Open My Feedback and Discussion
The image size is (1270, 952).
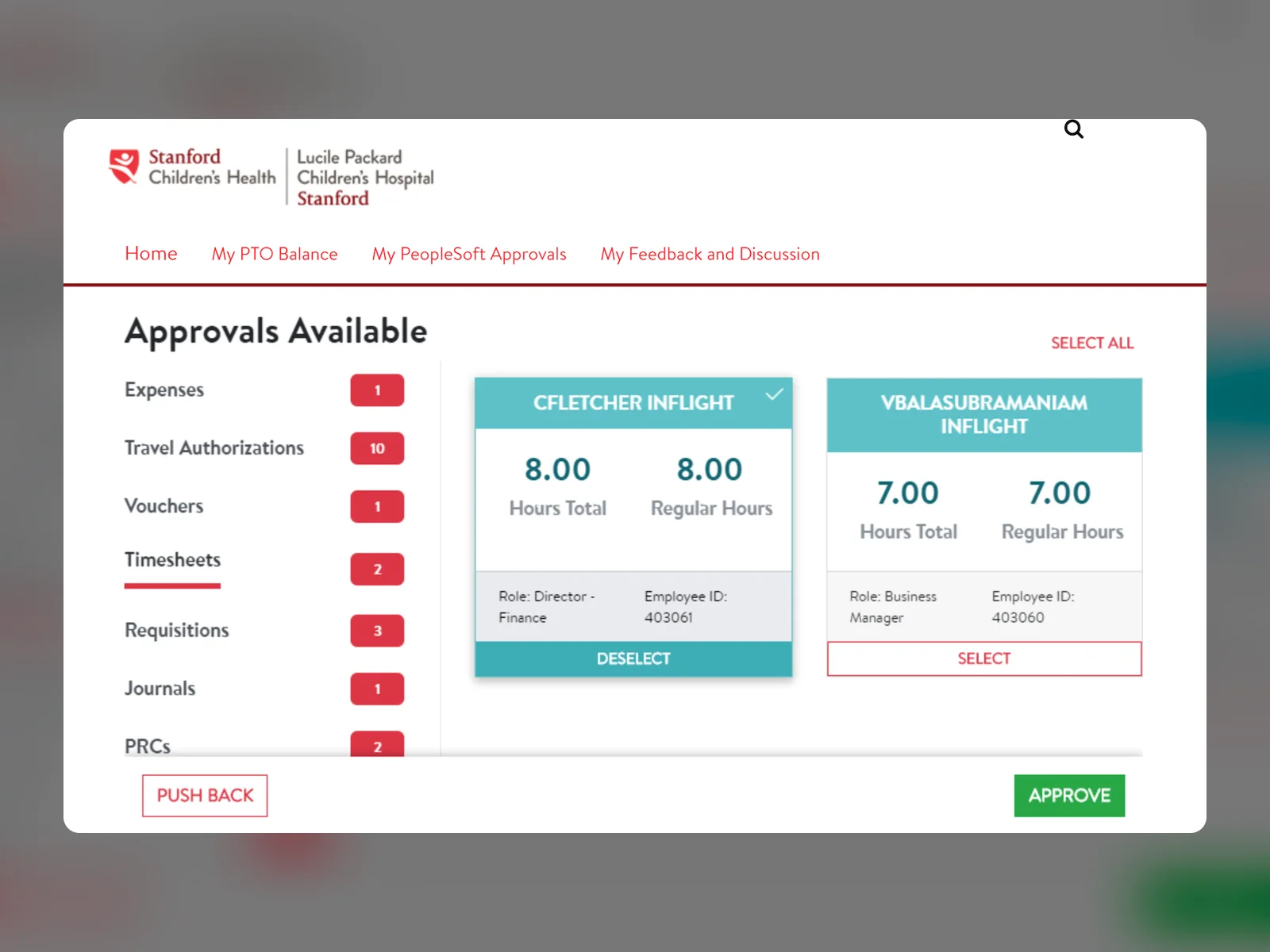click(710, 254)
